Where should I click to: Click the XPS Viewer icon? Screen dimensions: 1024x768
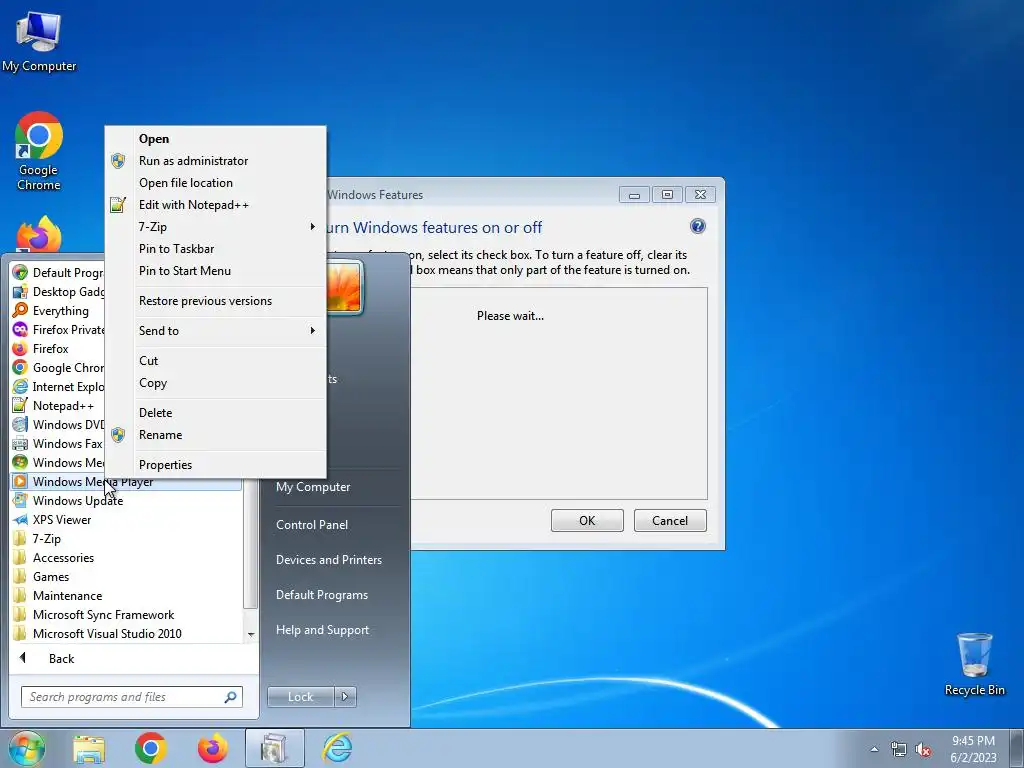pos(20,520)
